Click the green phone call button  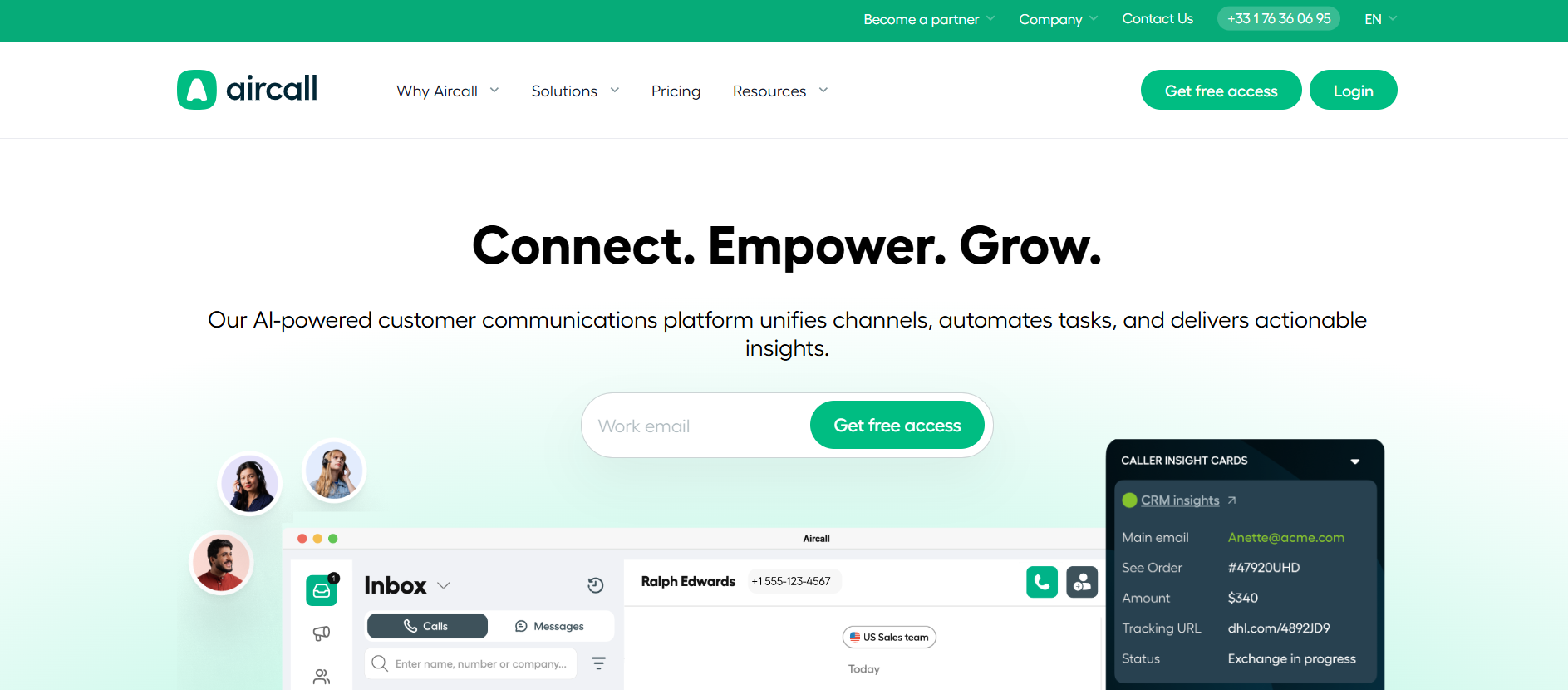[x=1042, y=582]
